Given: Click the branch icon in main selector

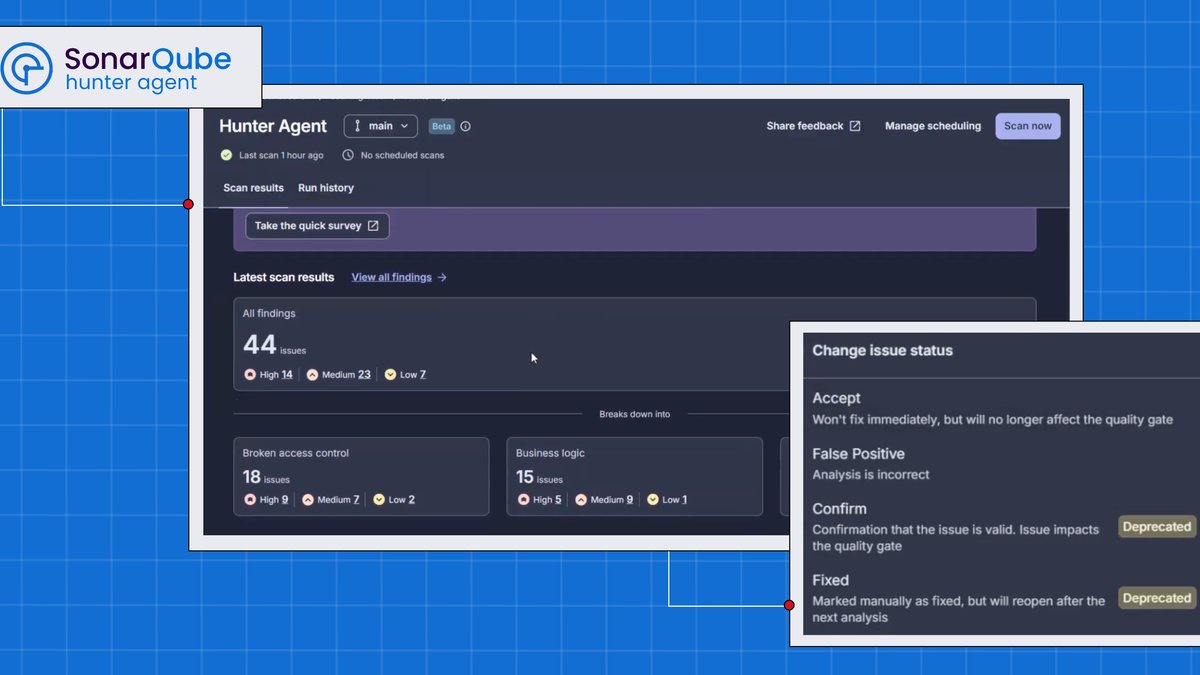Looking at the screenshot, I should [358, 126].
